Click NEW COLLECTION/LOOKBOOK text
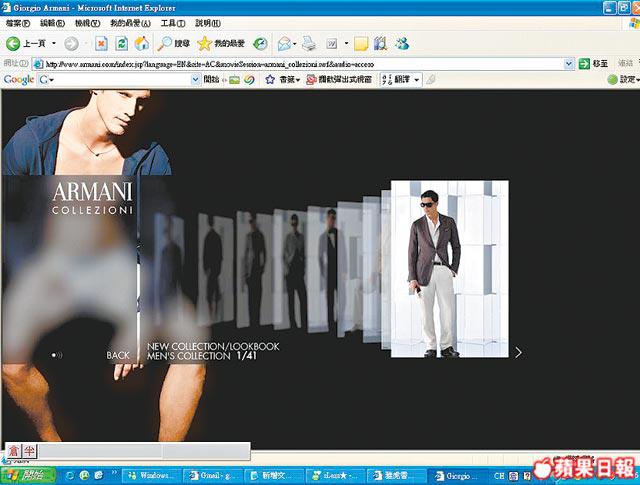Image resolution: width=640 pixels, height=485 pixels. (213, 346)
